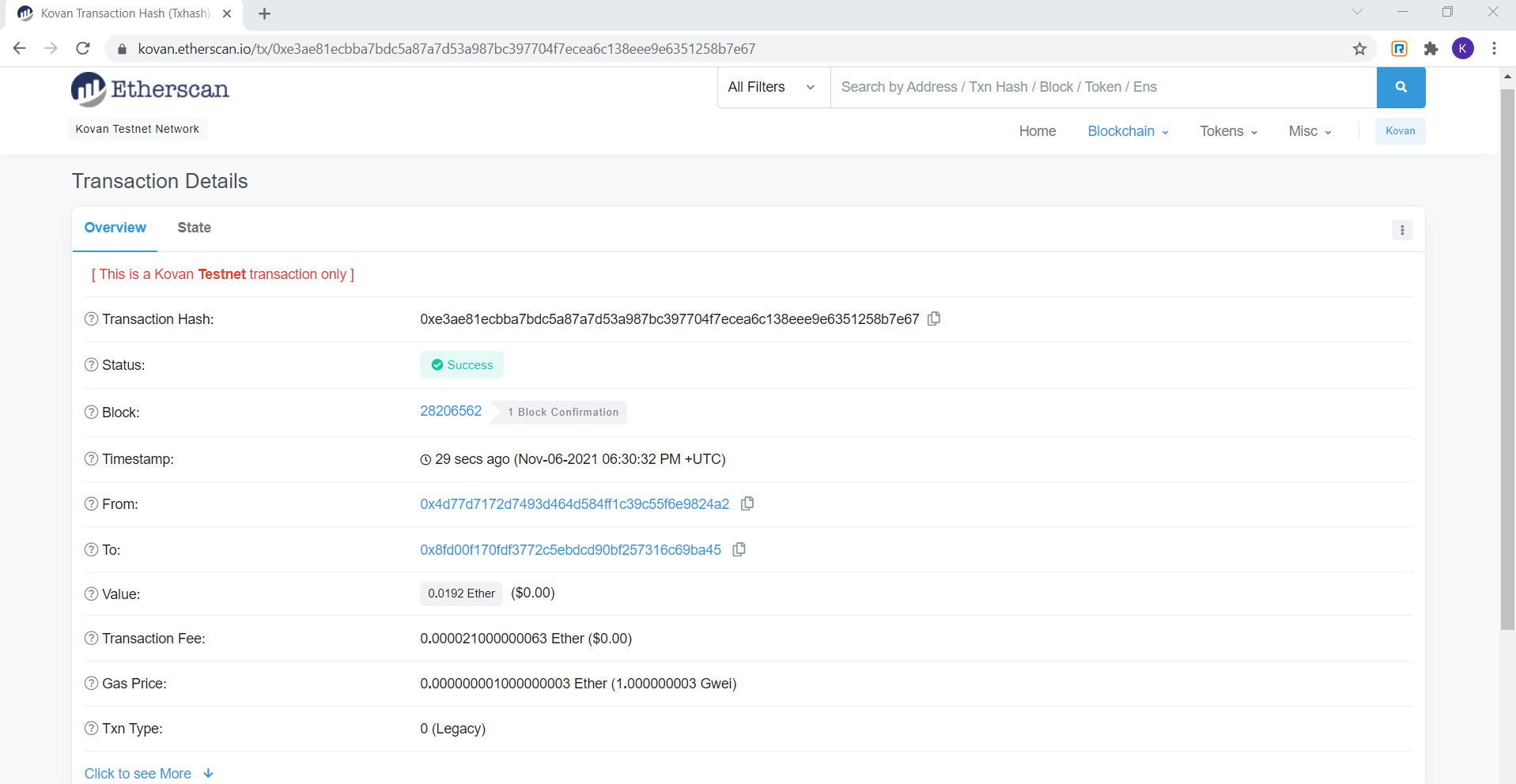This screenshot has height=784, width=1516.
Task: Open the Chrome three-dot menu
Action: [1494, 49]
